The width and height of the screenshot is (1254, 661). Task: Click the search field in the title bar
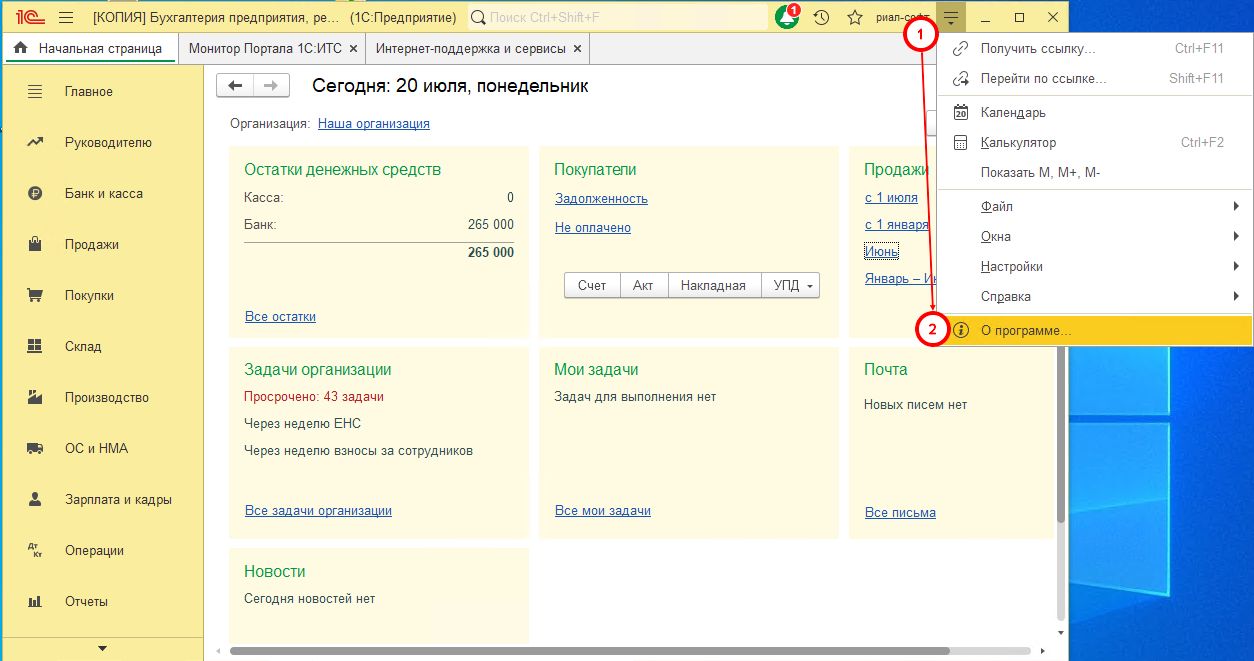click(618, 18)
